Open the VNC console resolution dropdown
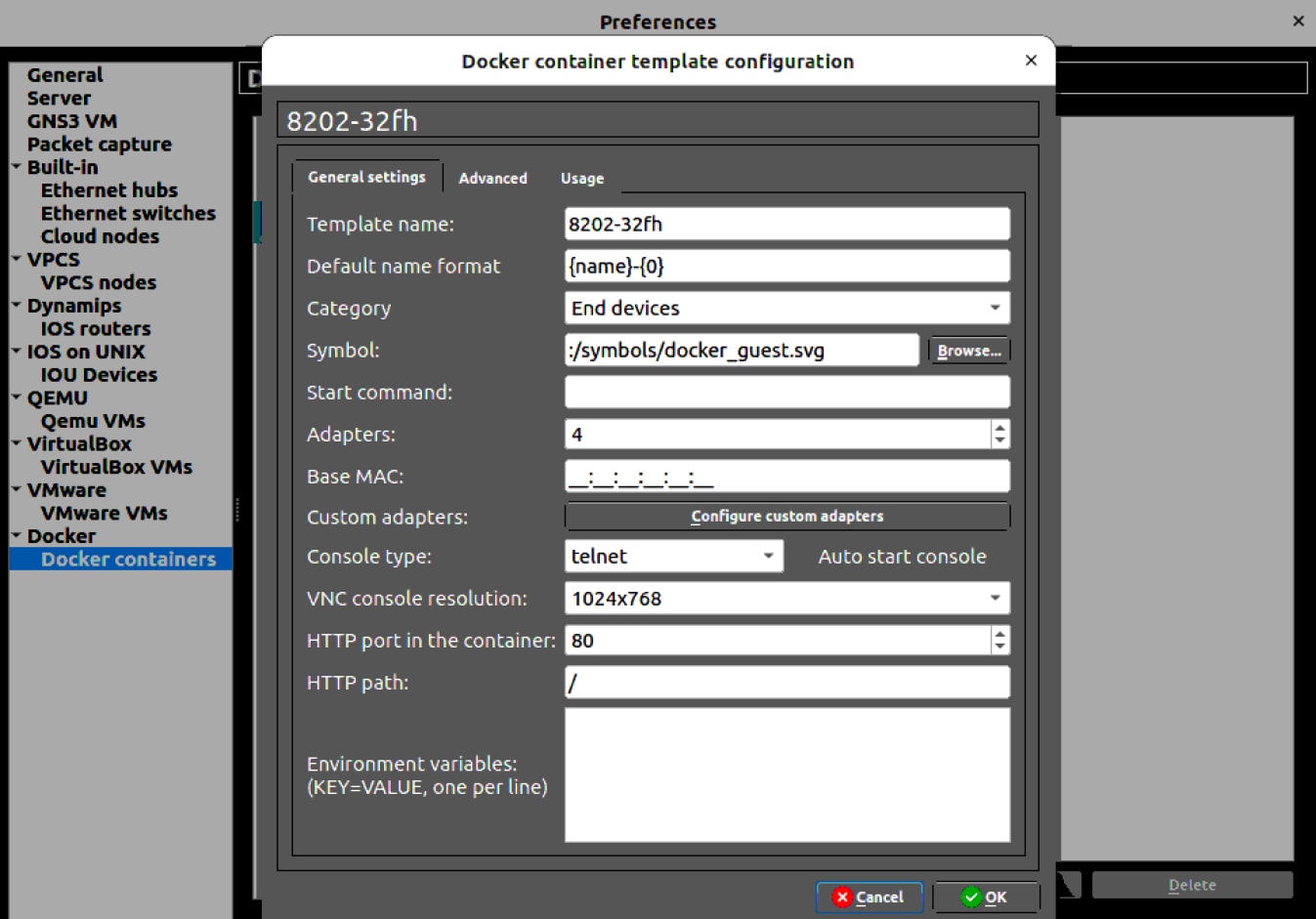The height and width of the screenshot is (919, 1316). pyautogui.click(x=786, y=599)
